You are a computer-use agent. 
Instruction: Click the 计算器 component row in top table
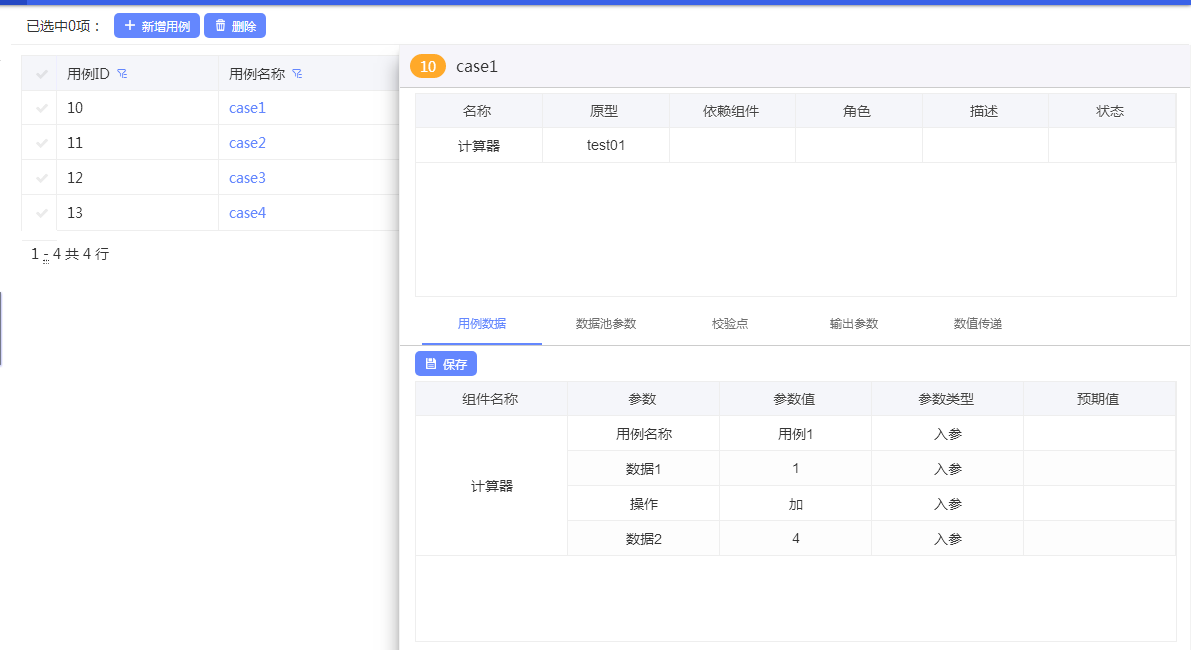click(x=479, y=146)
